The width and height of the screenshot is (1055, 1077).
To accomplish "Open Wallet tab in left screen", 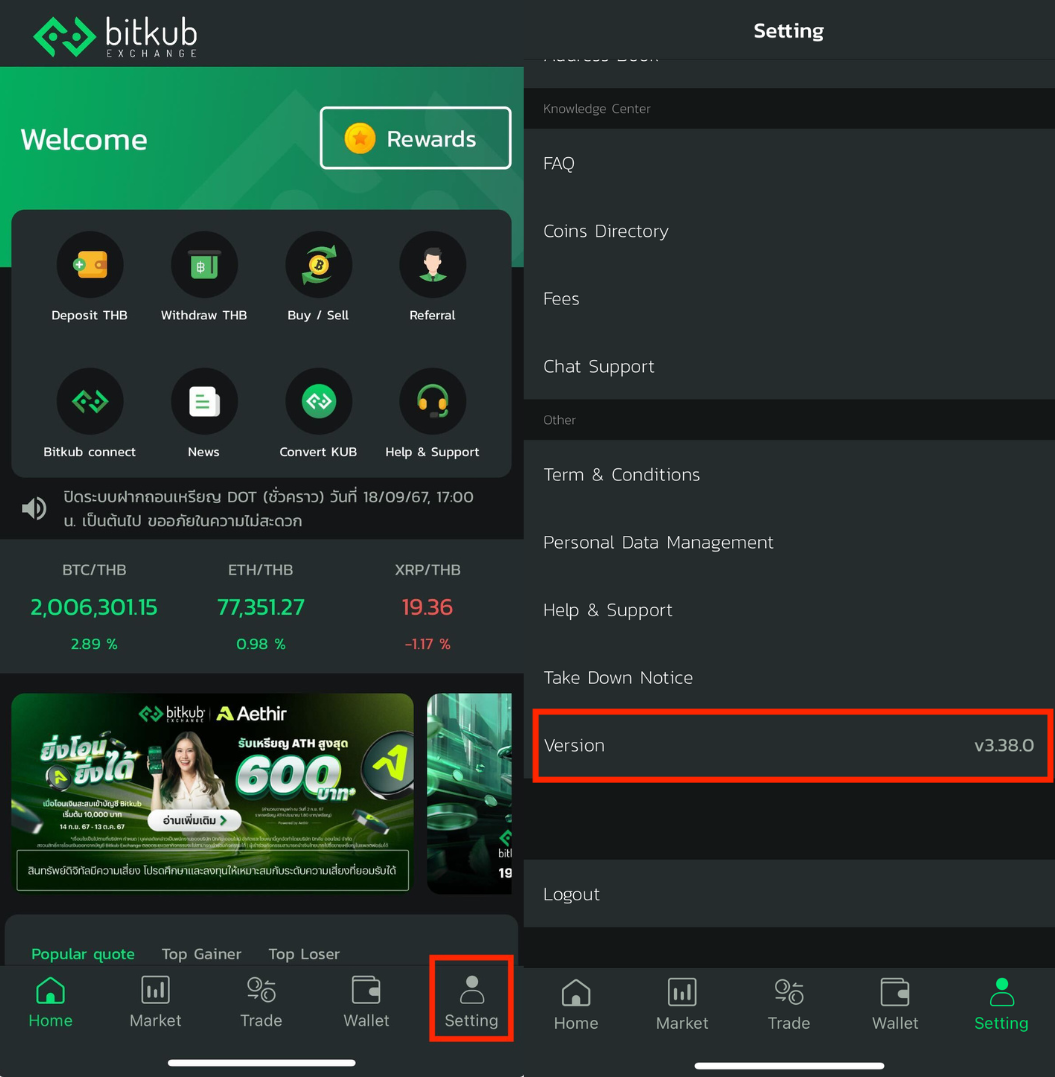I will [366, 1002].
